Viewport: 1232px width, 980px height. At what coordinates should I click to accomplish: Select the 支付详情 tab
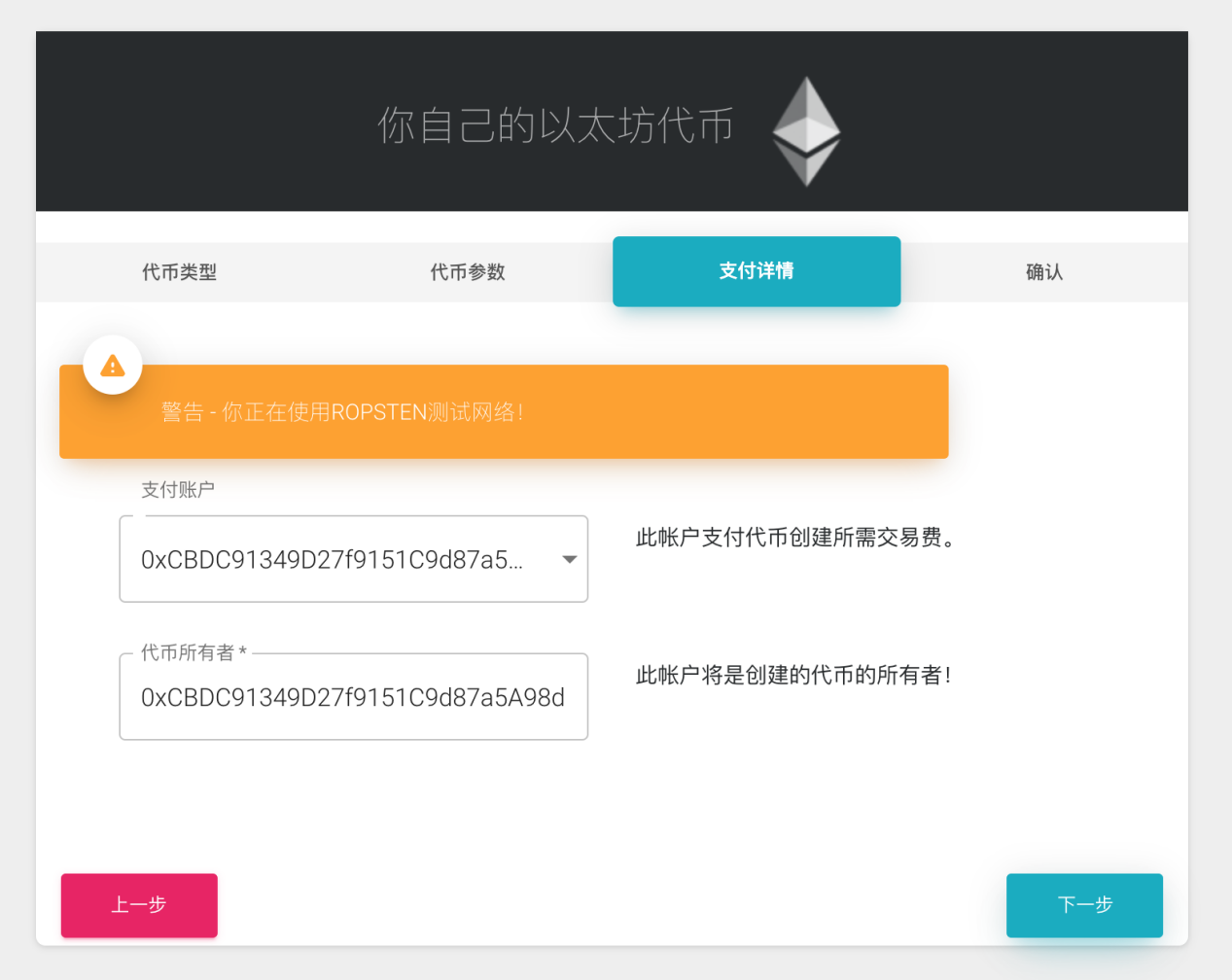[x=757, y=272]
